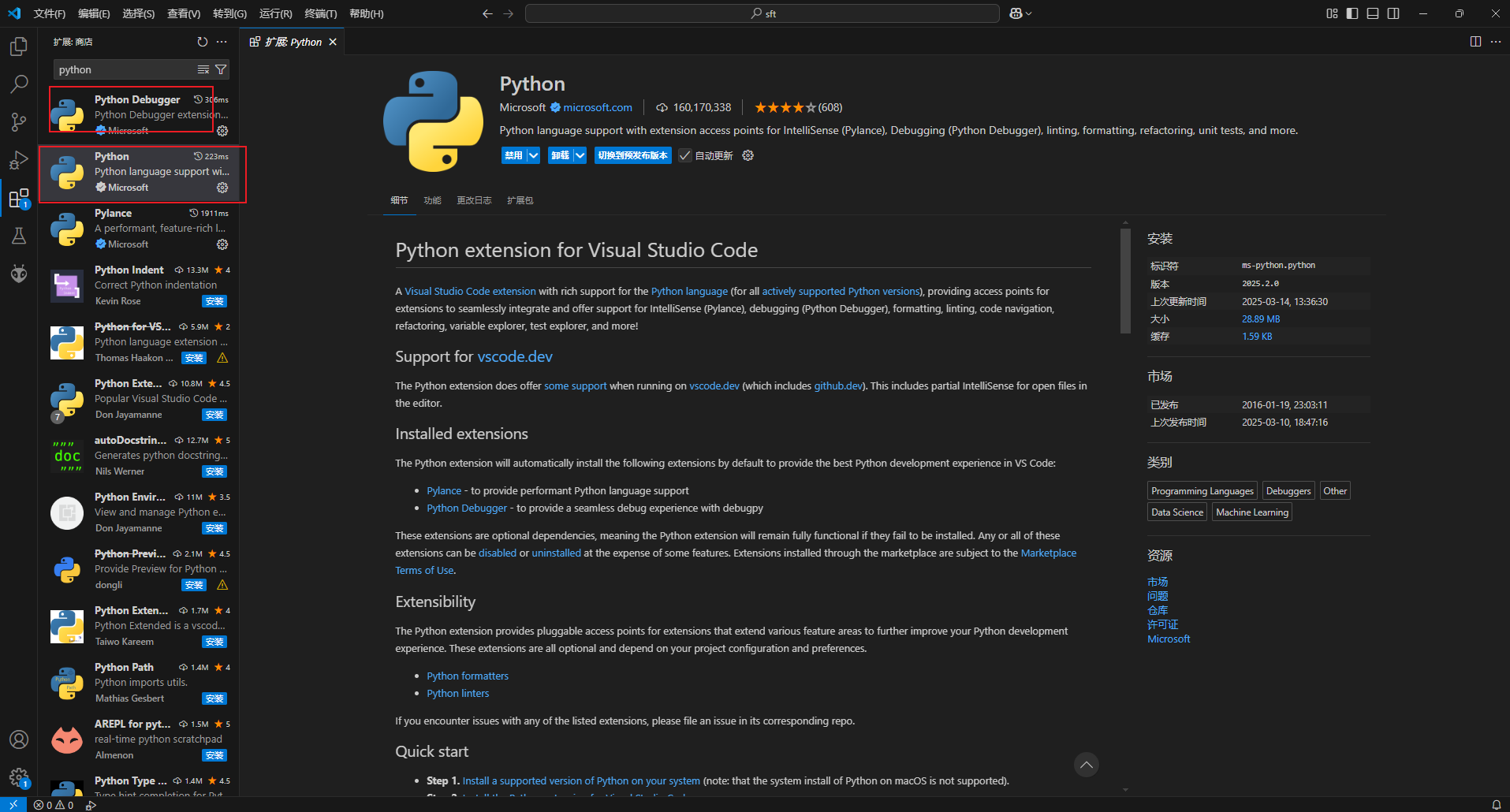Viewport: 1510px width, 812px height.
Task: Open the microsoft.com publisher link
Action: coord(598,107)
